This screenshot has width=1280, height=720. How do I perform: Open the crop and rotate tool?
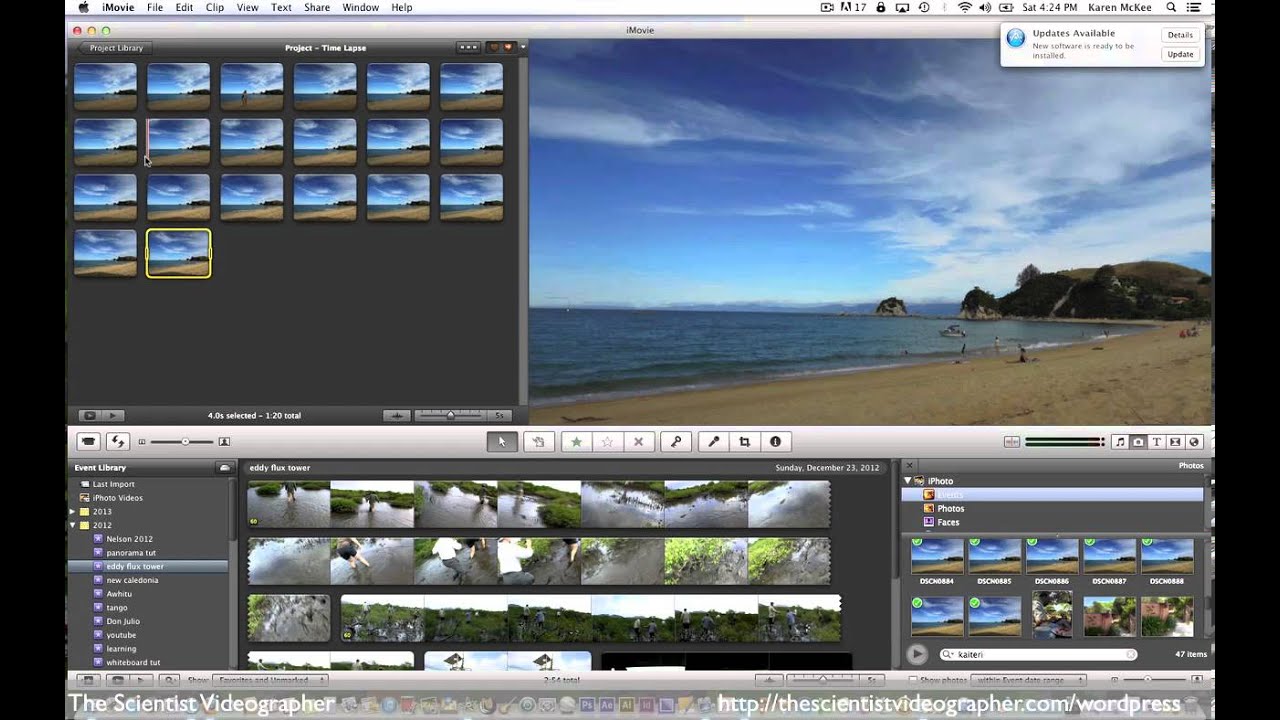(x=744, y=441)
